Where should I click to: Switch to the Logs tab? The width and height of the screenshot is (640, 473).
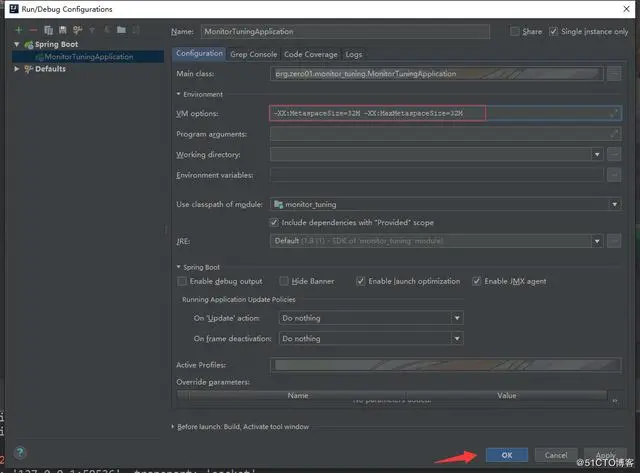coord(353,54)
